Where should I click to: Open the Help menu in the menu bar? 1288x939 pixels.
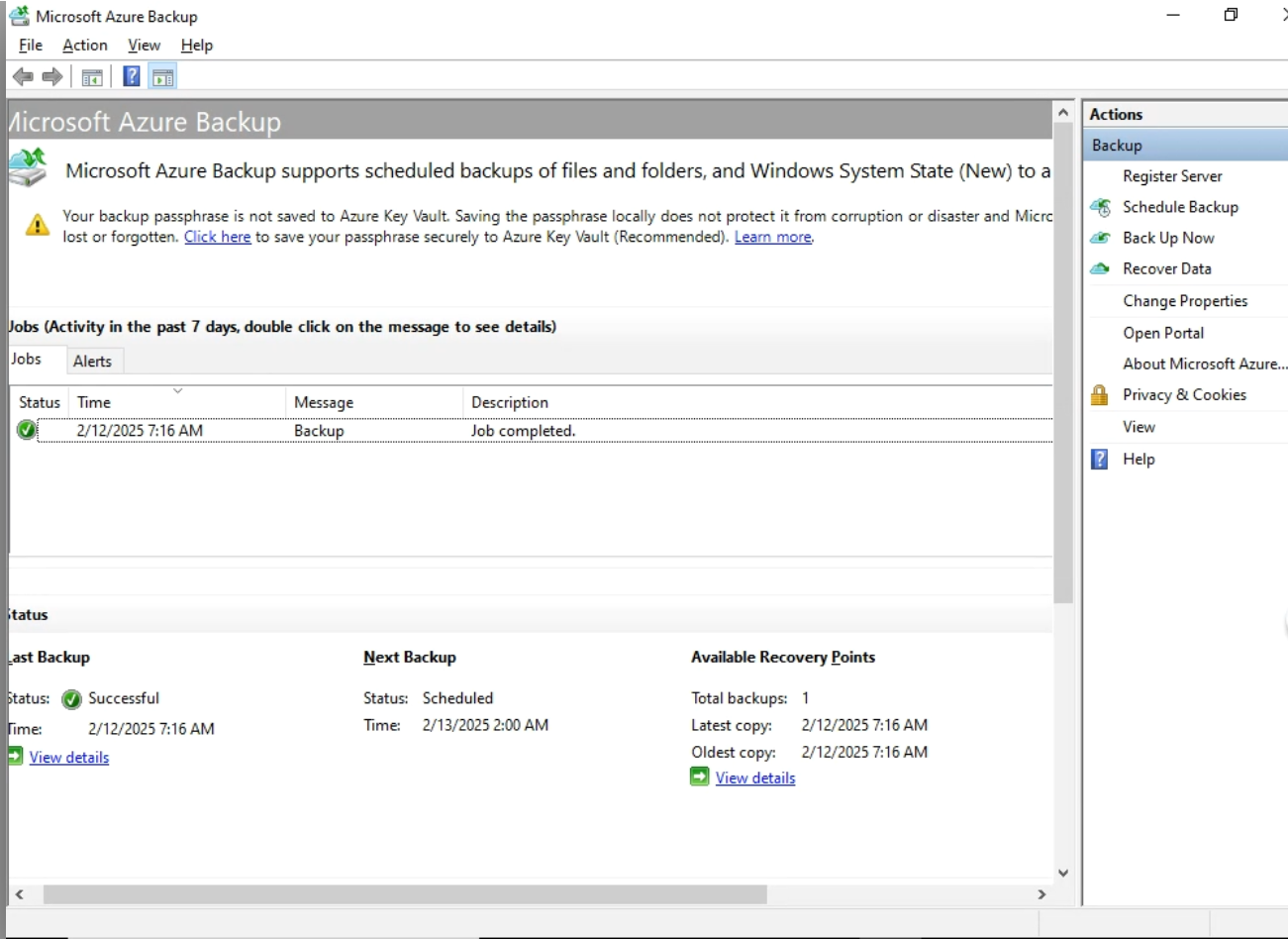coord(197,45)
